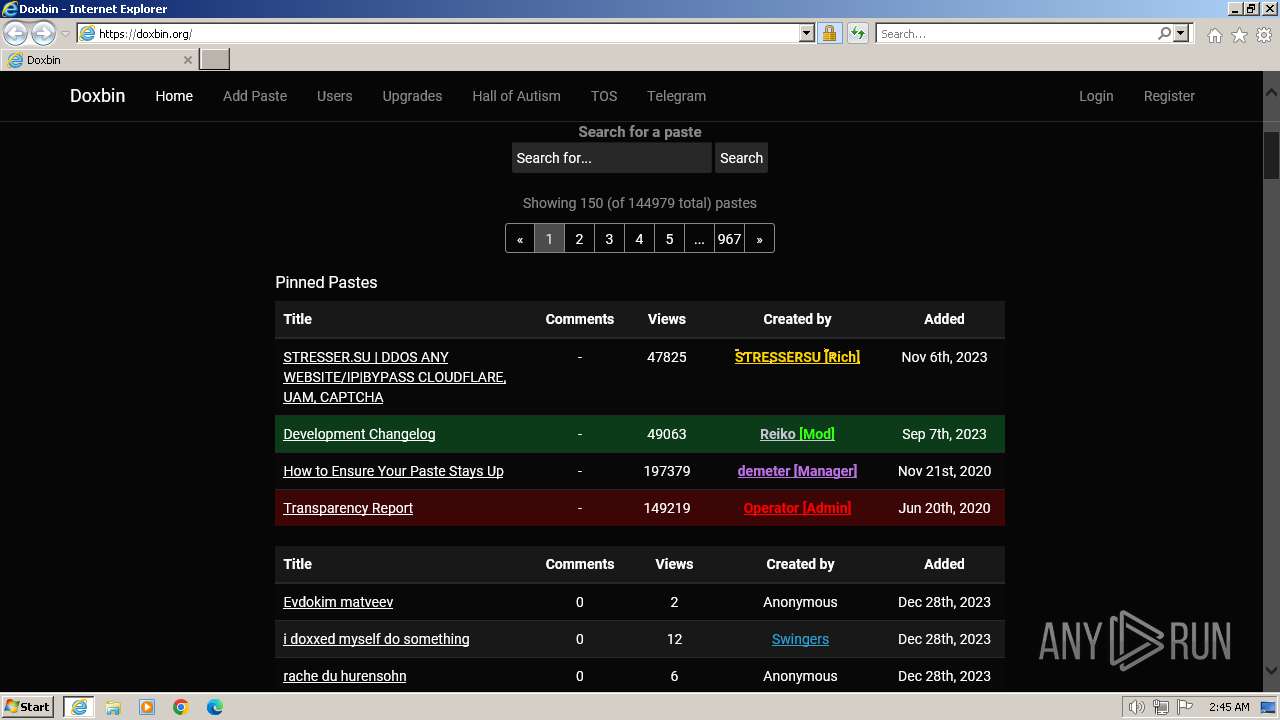The height and width of the screenshot is (720, 1280).
Task: Open Operator [Admin] user profile
Action: (797, 508)
